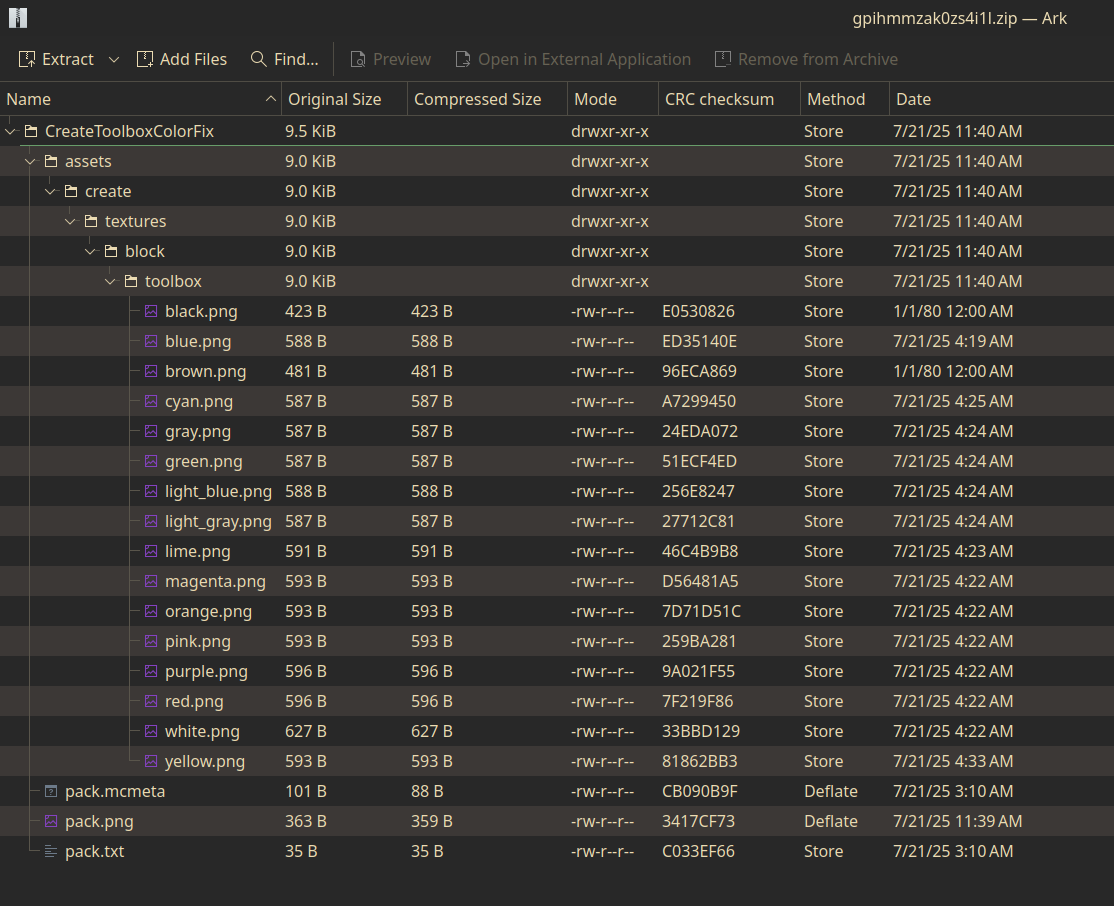The image size is (1114, 906).
Task: Click the Ark archive icon in title bar
Action: 18,18
